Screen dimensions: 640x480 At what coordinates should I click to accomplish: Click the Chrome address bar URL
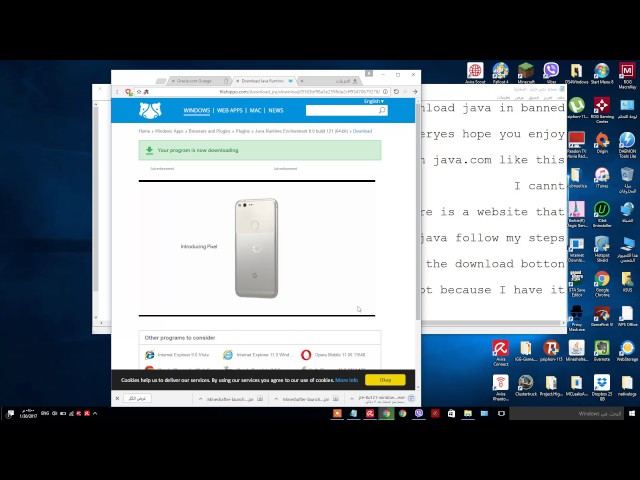point(300,92)
